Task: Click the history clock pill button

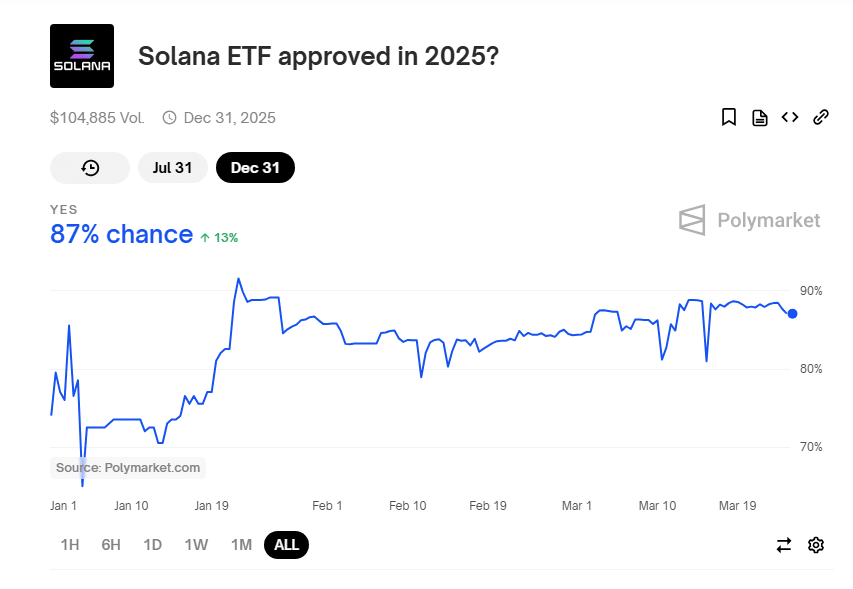Action: [x=90, y=168]
